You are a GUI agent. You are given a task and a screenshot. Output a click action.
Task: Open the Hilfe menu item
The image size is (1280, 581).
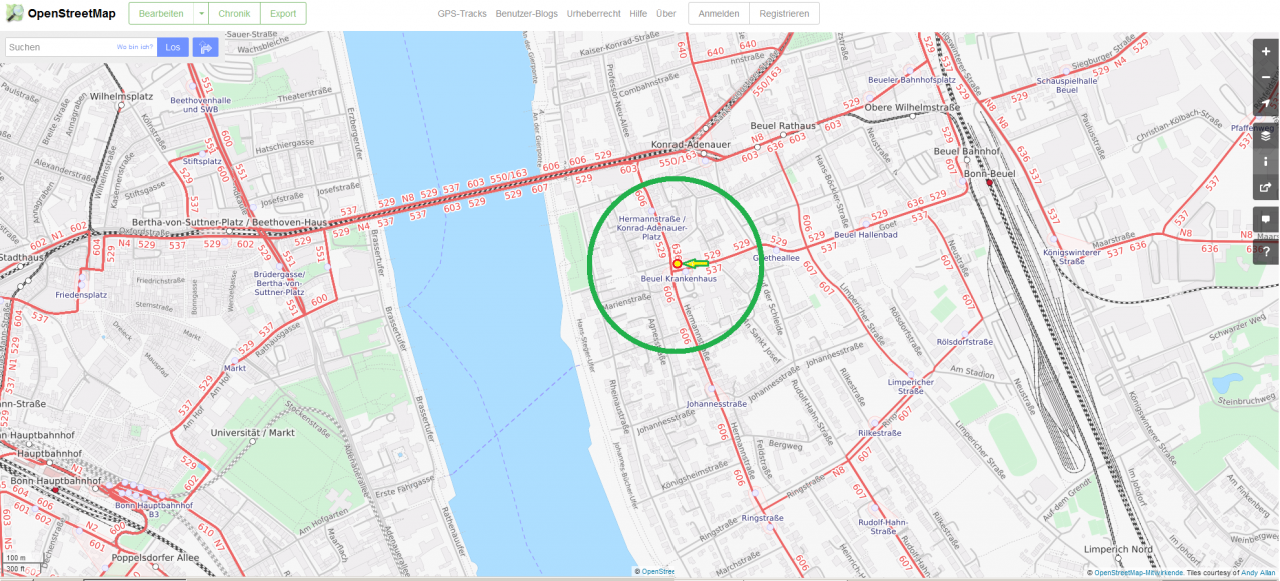638,14
